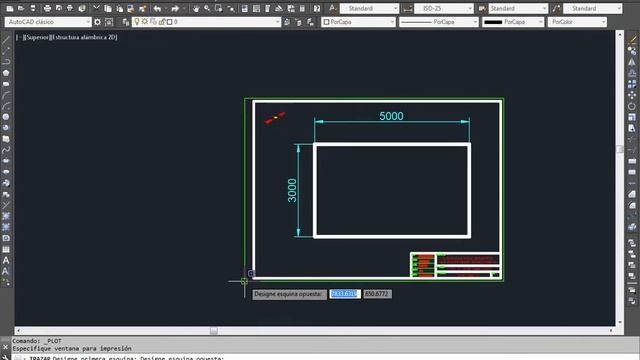Open the text style Standard dropdown

pyautogui.click(x=369, y=8)
